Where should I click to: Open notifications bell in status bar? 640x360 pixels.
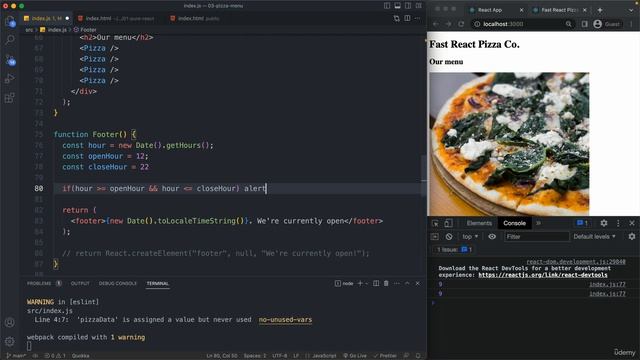(x=418, y=356)
